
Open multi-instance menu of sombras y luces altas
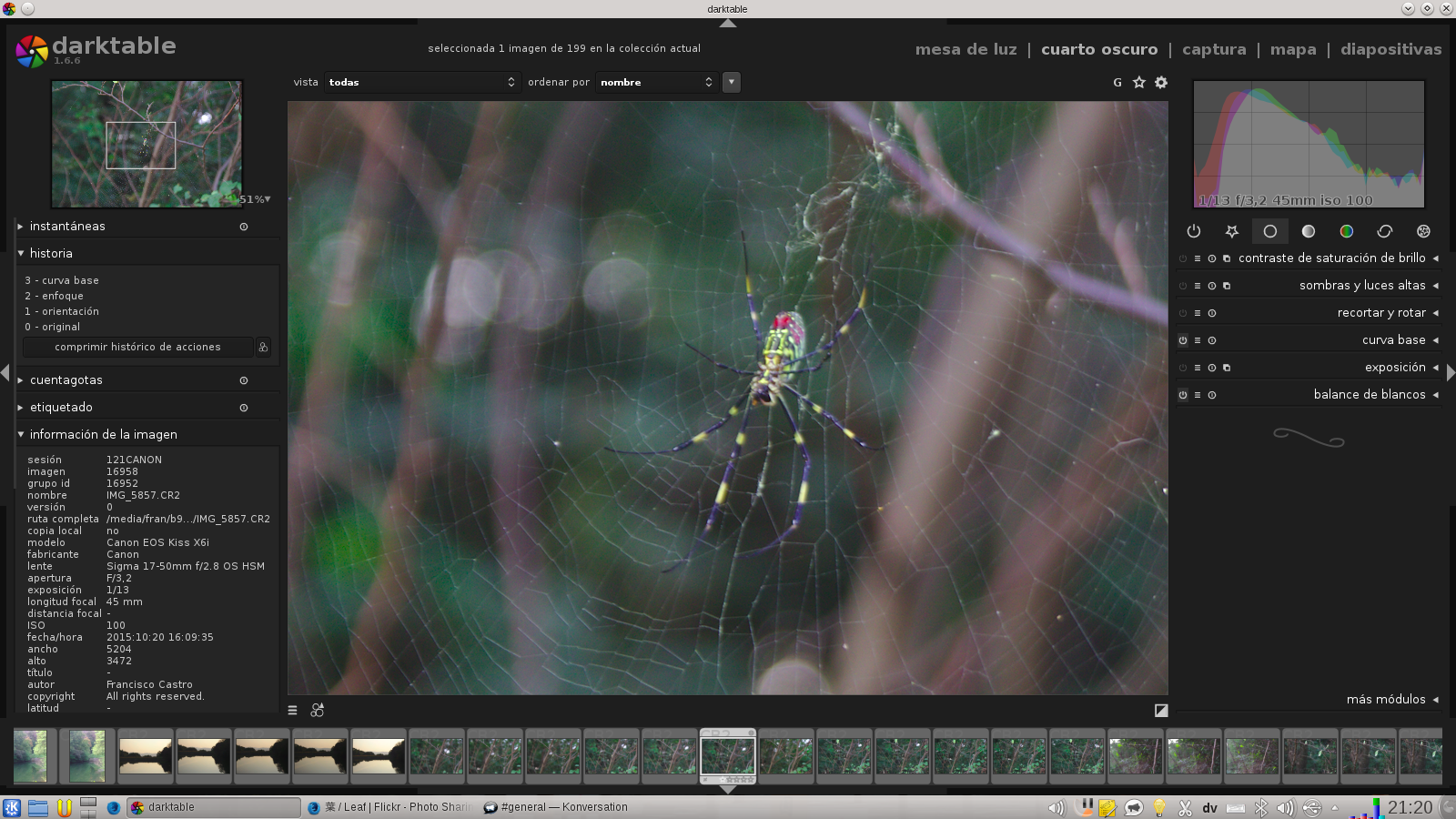click(x=1227, y=286)
